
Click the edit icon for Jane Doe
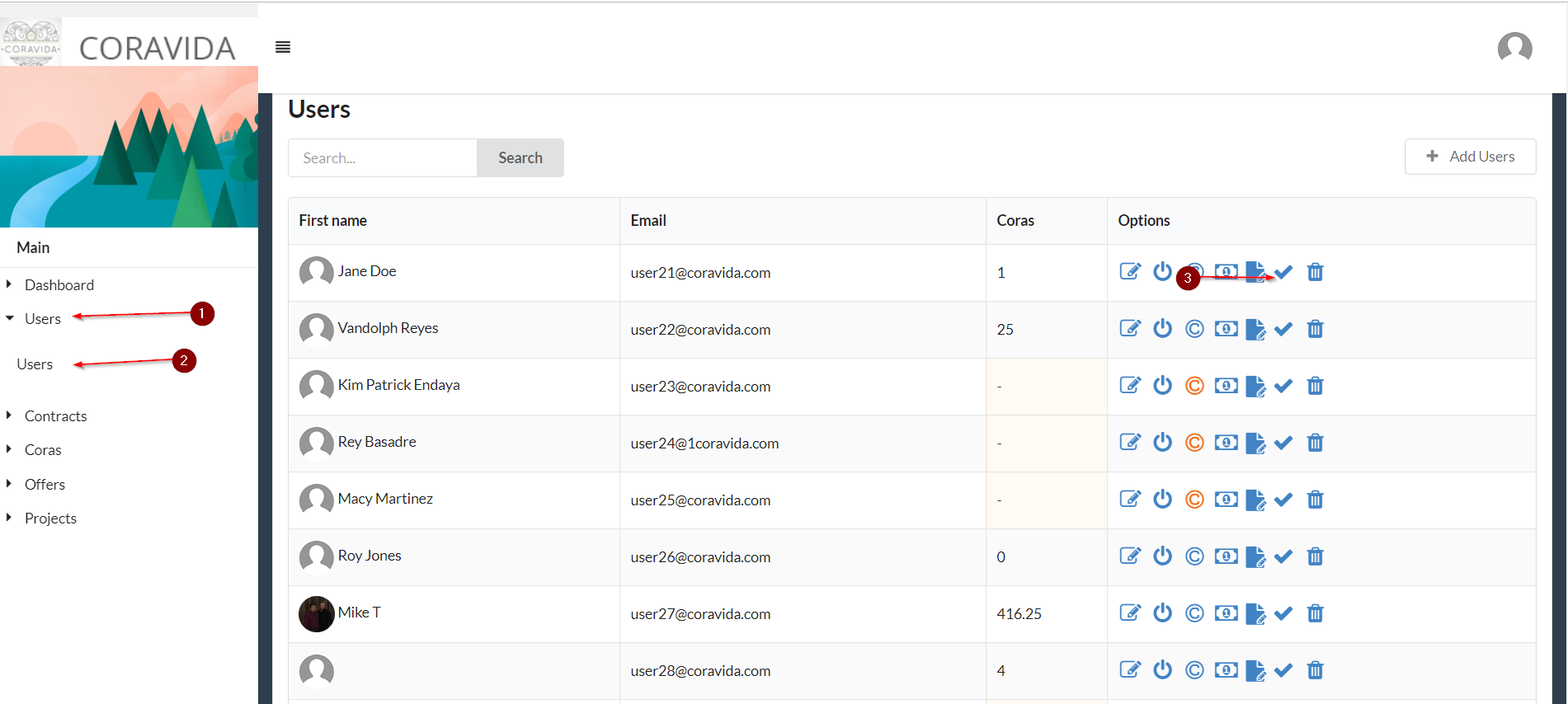1129,272
